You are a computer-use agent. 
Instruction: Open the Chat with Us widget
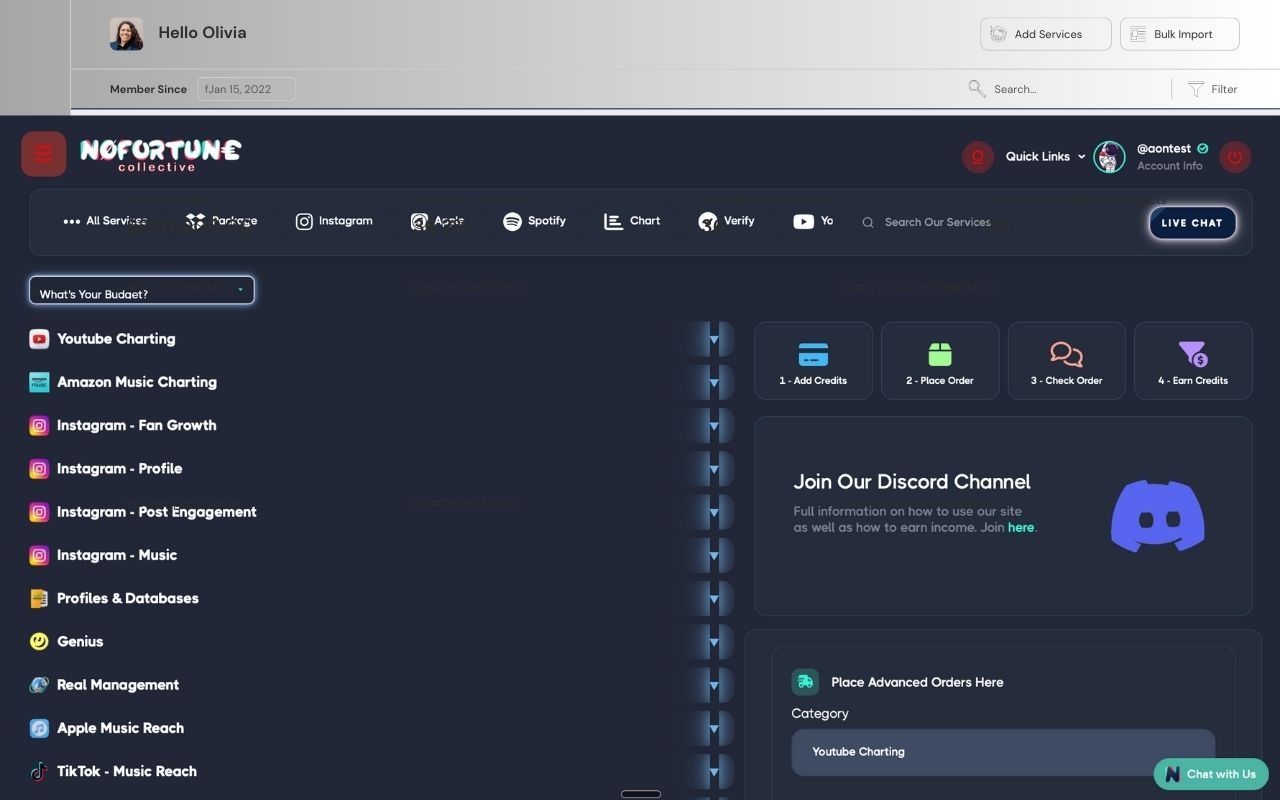pos(1211,774)
